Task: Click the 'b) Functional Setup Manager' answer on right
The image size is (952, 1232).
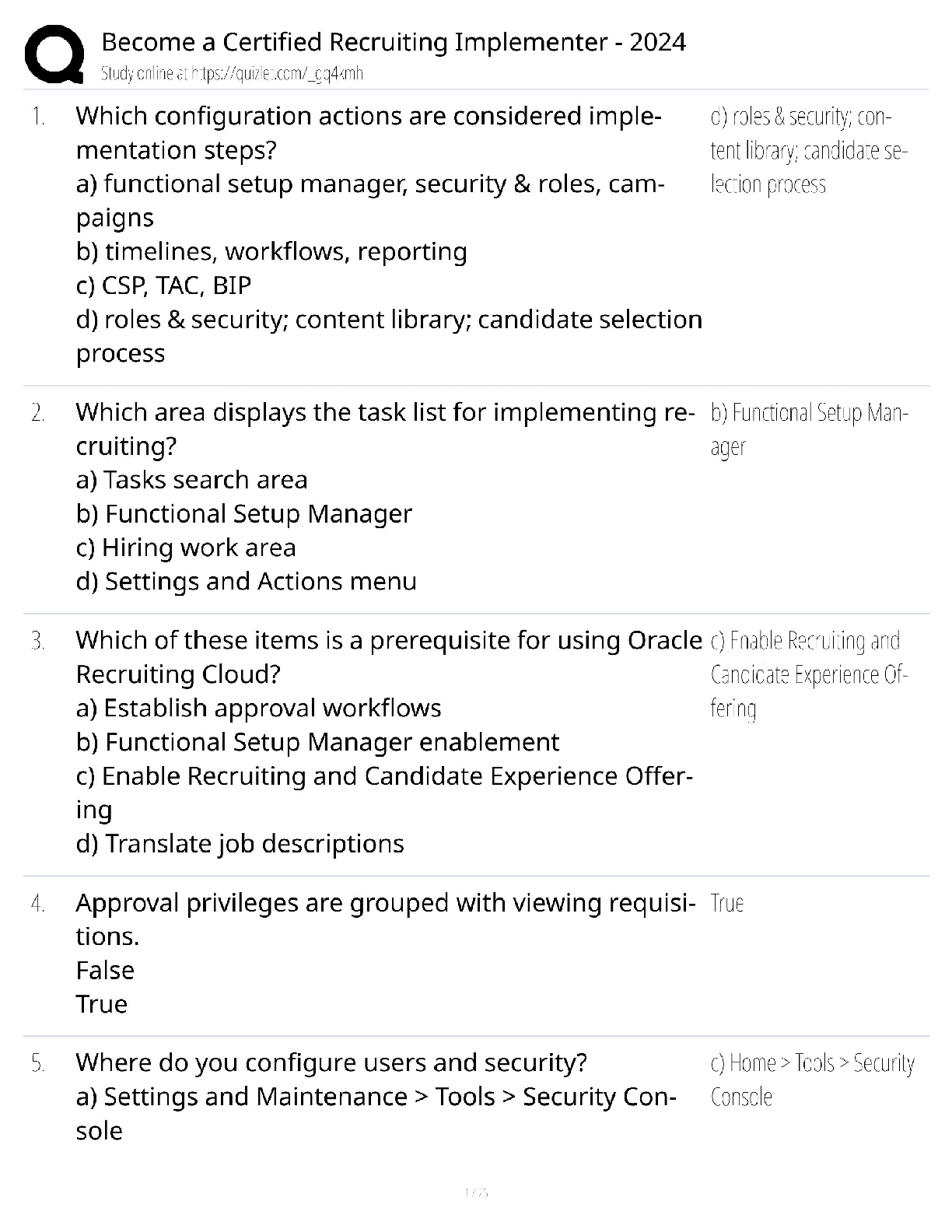Action: [808, 429]
